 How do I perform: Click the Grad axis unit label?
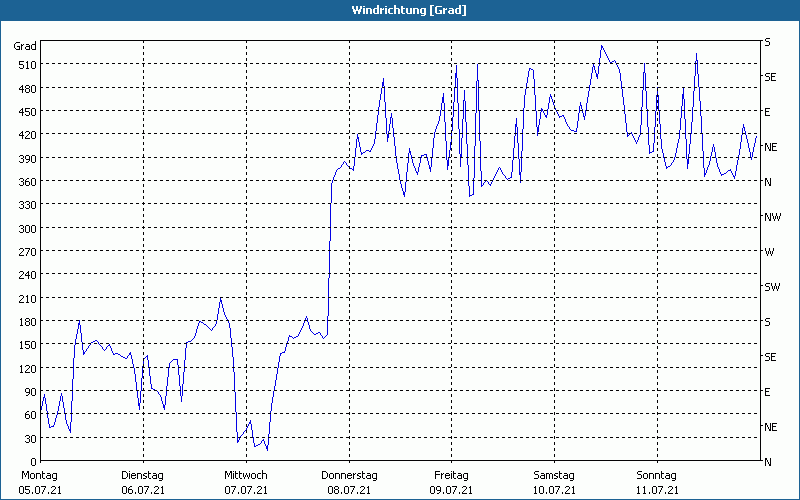coord(25,46)
